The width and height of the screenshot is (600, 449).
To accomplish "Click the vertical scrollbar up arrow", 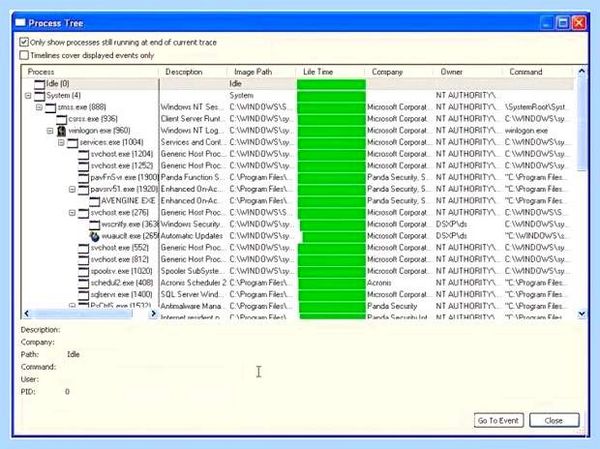I will [x=582, y=71].
